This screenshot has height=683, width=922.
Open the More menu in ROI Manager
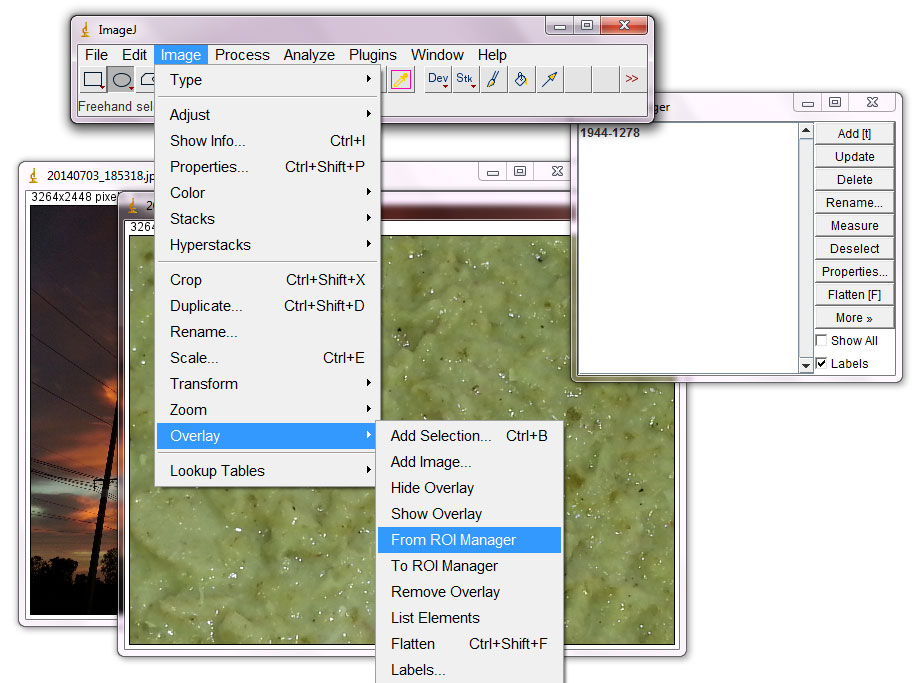coord(853,317)
